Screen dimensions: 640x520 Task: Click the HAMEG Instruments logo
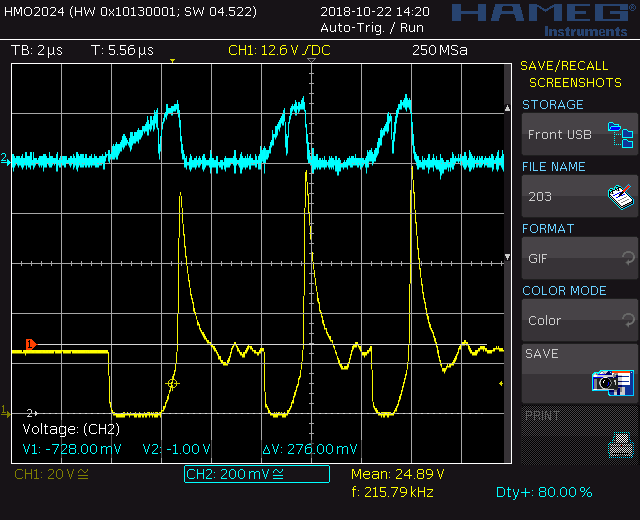coord(543,20)
